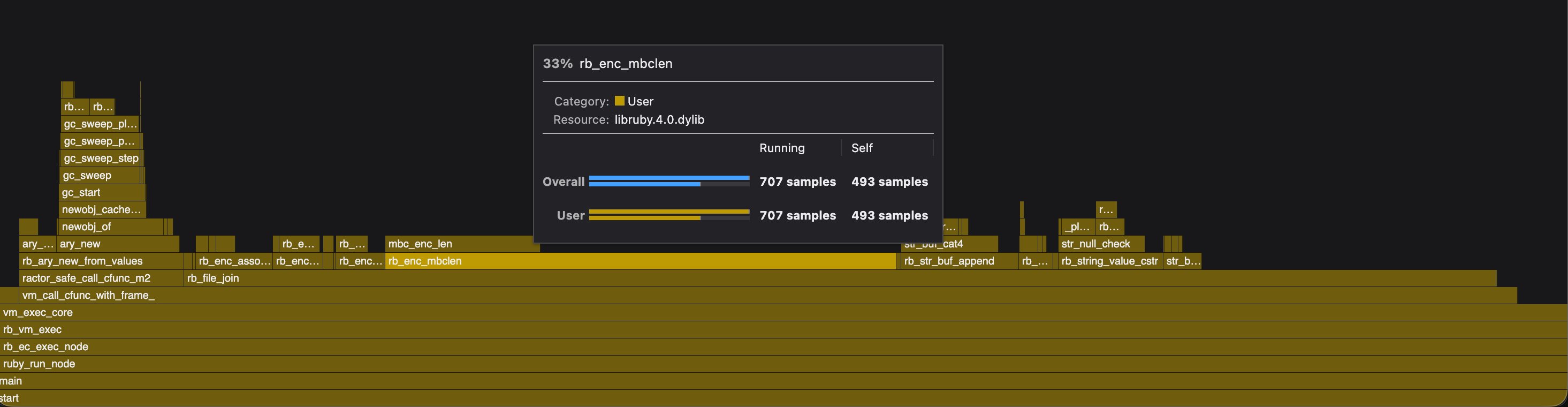This screenshot has height=407, width=1568.
Task: Select the rb_enc_mbclen flame bar
Action: click(641, 261)
